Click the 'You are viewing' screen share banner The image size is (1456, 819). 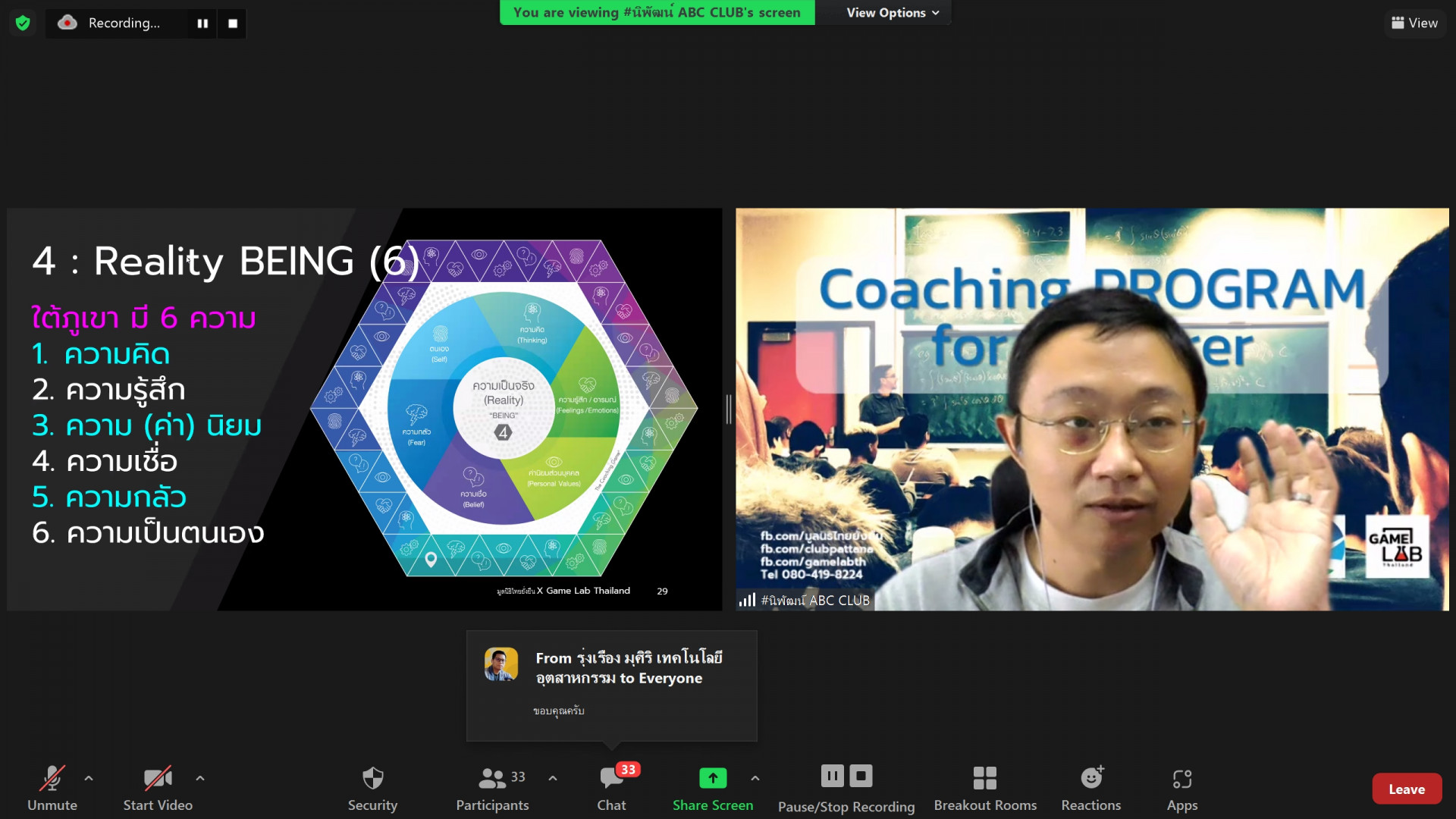pos(657,12)
